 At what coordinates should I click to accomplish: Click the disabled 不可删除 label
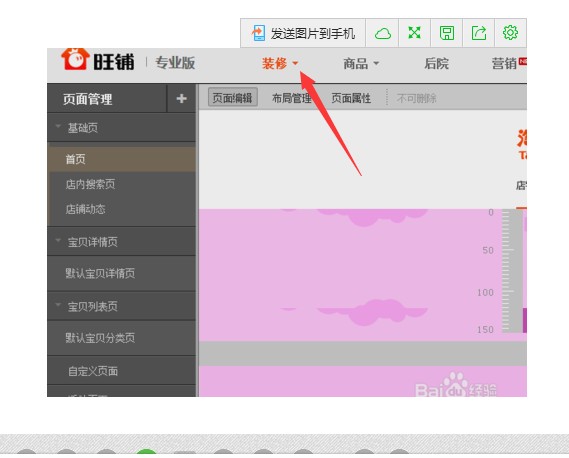coord(416,98)
